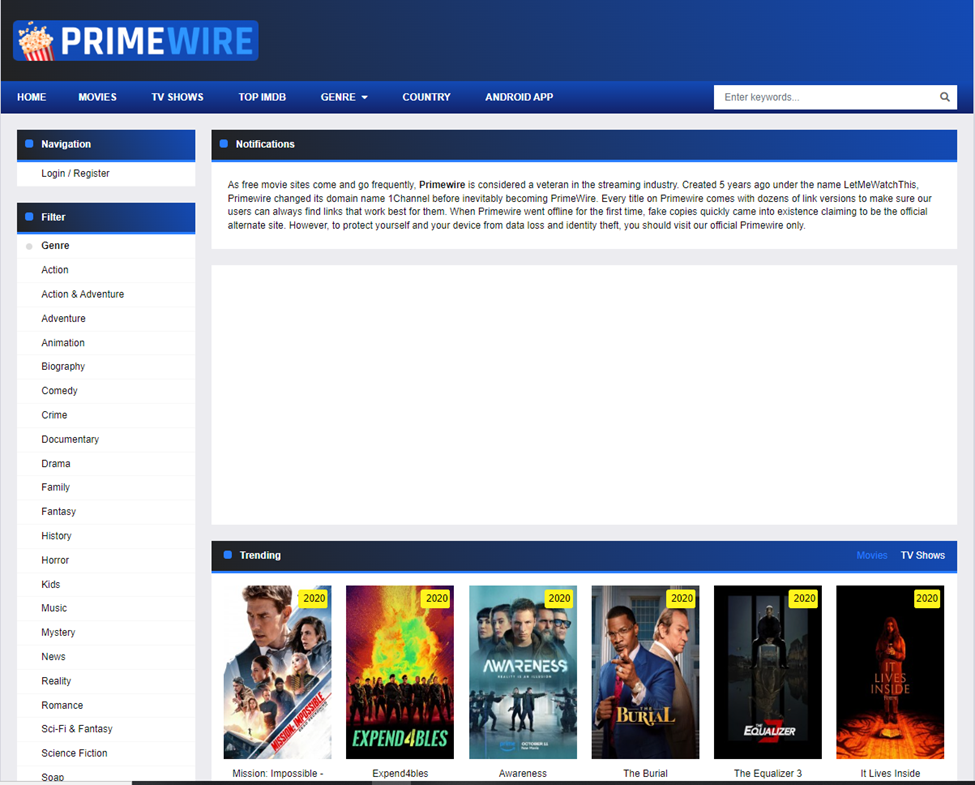
Task: Open the Genre dropdown menu
Action: pos(344,97)
